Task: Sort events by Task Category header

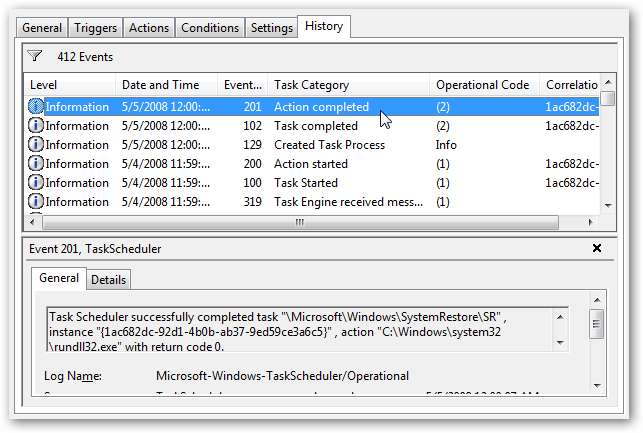Action: [310, 85]
